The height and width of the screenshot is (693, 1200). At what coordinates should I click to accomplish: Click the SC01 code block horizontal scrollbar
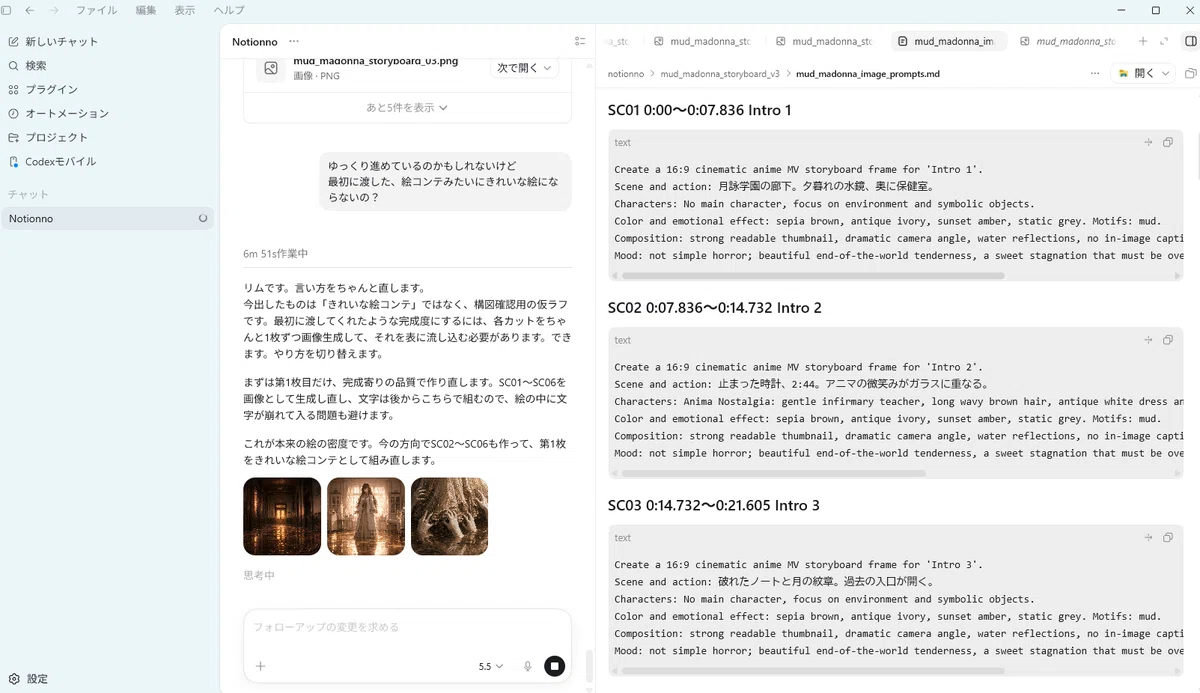click(x=813, y=276)
